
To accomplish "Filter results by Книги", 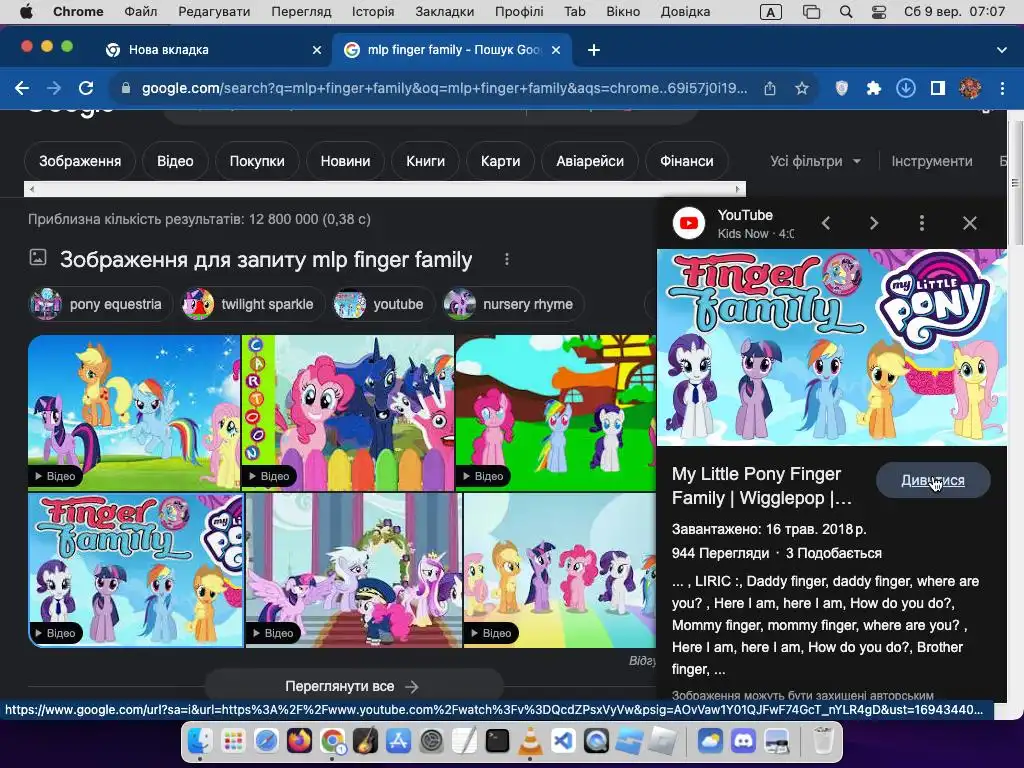I will (x=425, y=161).
